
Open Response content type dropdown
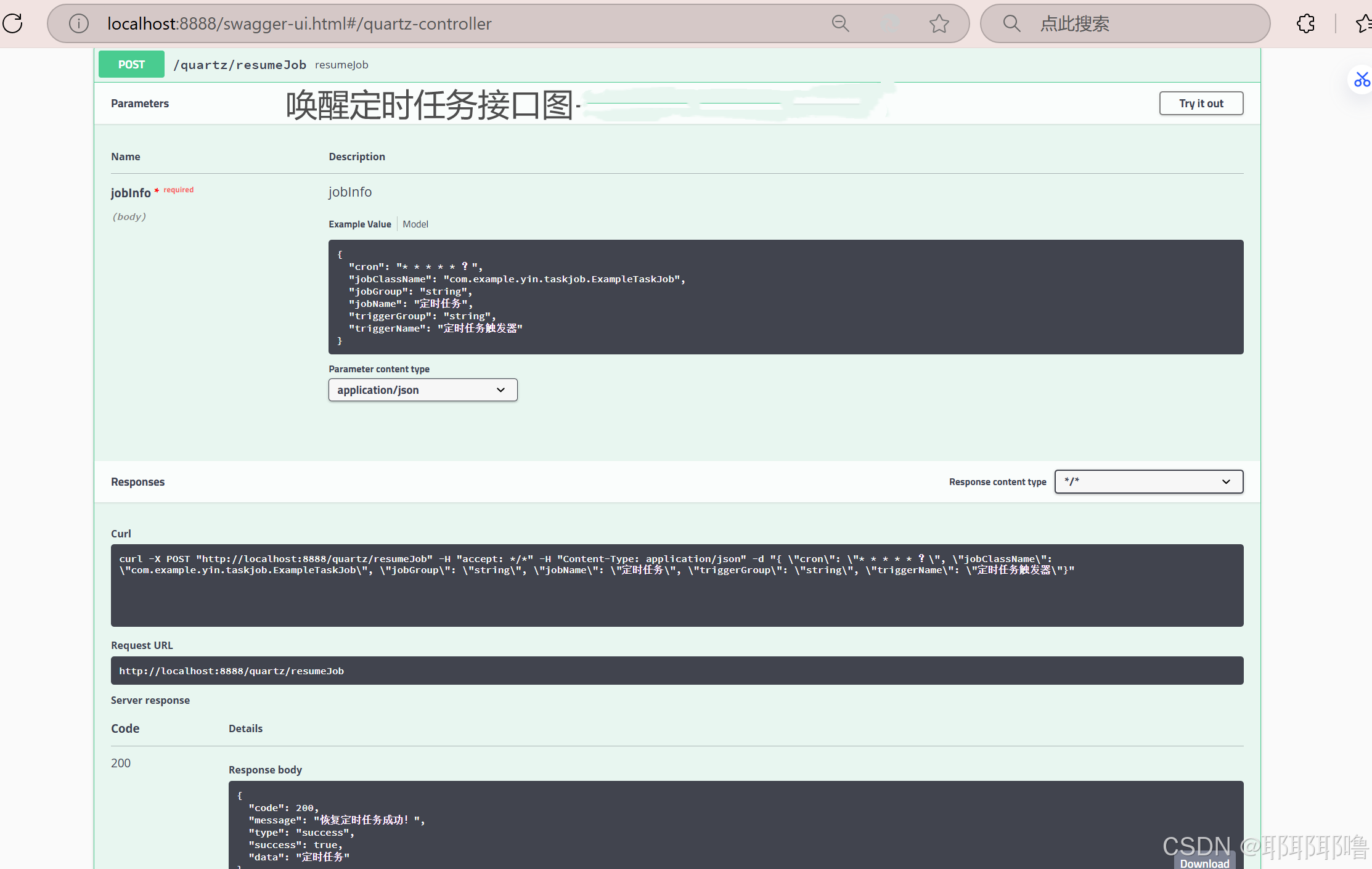(x=1148, y=481)
